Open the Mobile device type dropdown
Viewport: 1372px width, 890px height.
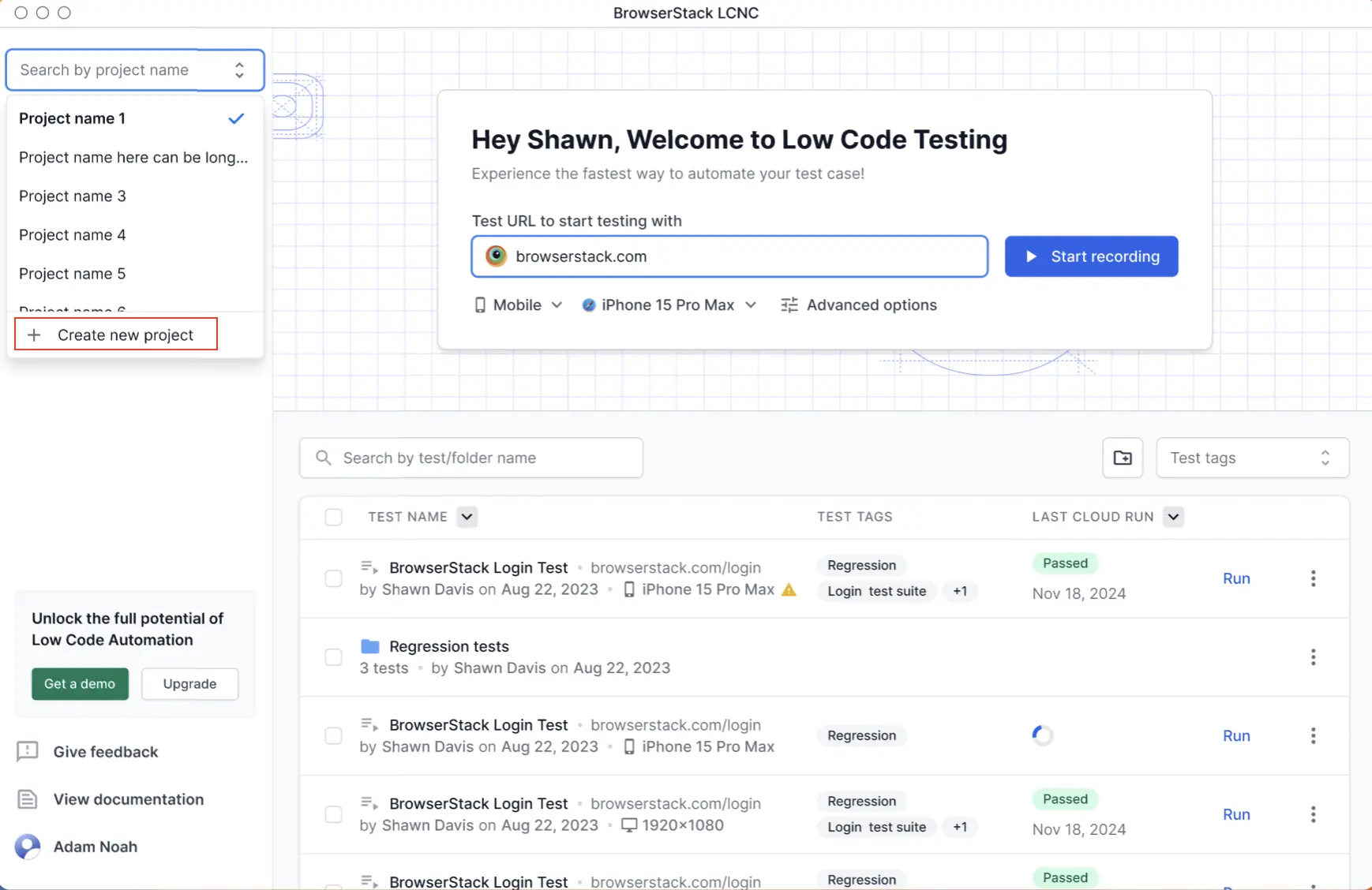pos(518,305)
